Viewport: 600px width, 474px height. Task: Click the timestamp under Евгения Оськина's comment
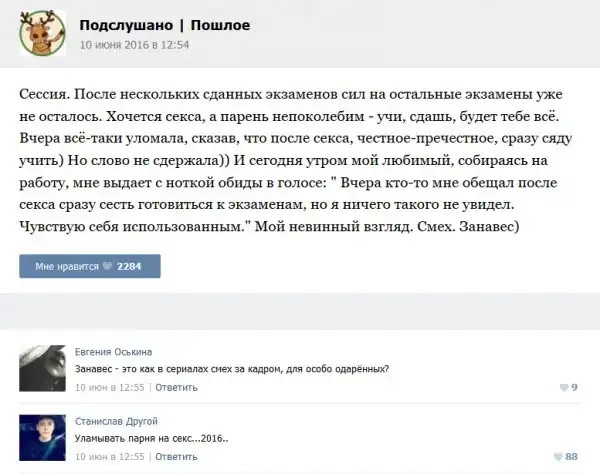pos(110,387)
